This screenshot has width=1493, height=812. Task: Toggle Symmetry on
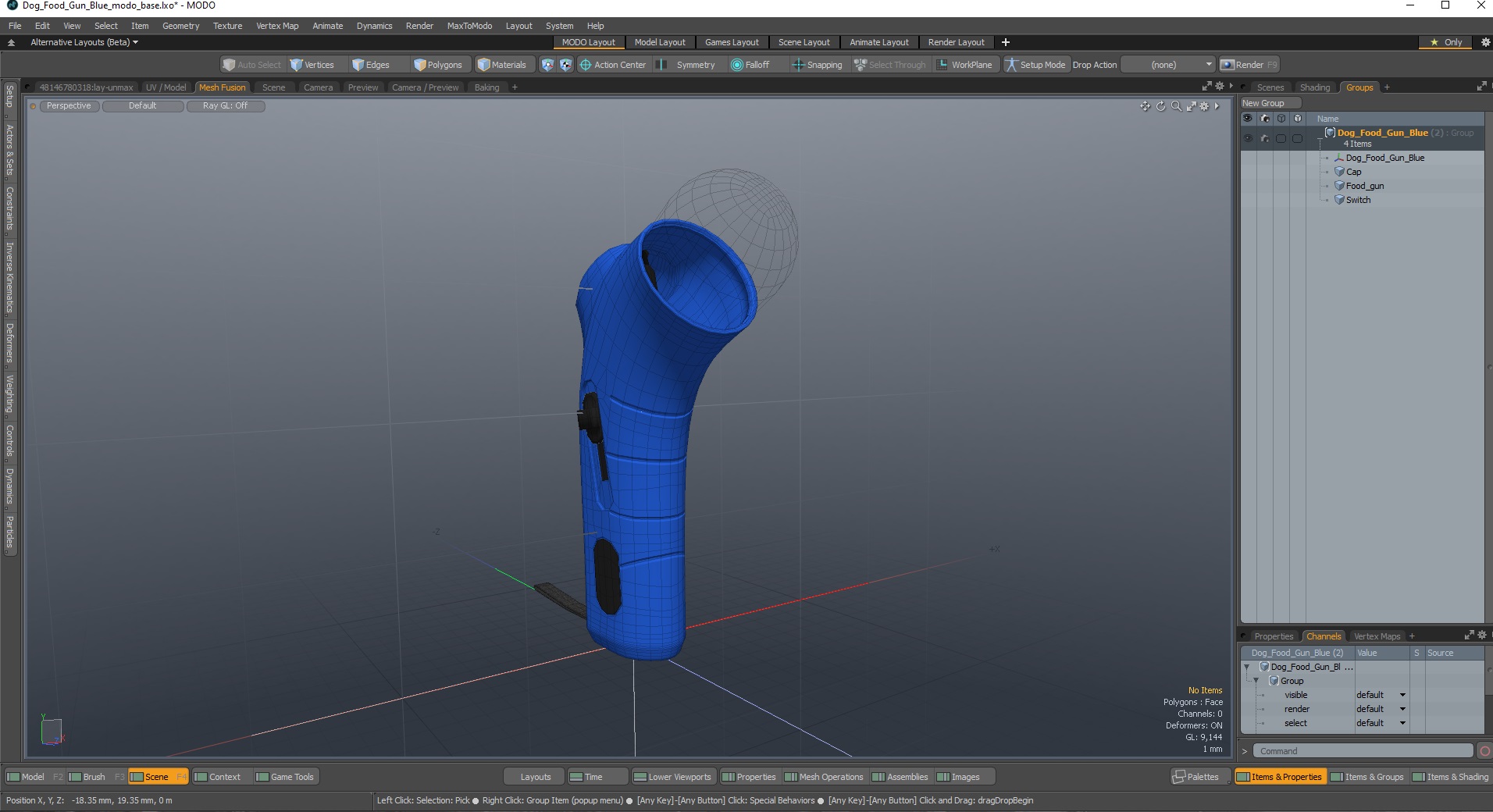pos(686,65)
